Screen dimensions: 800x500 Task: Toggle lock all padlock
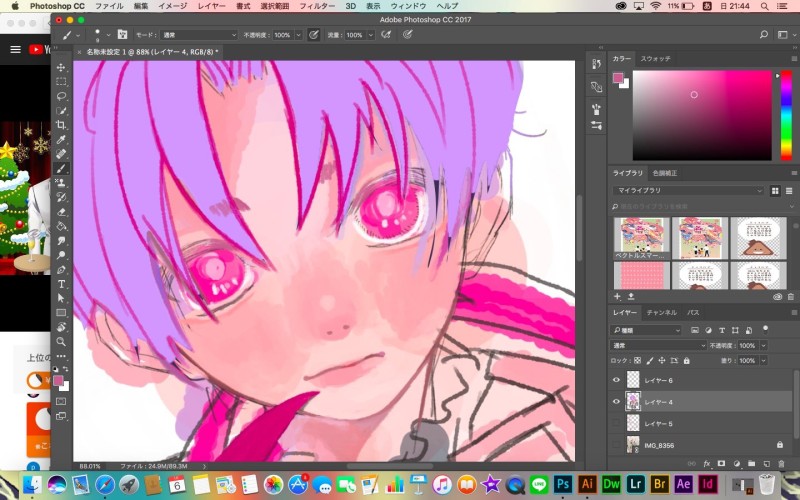tap(687, 361)
